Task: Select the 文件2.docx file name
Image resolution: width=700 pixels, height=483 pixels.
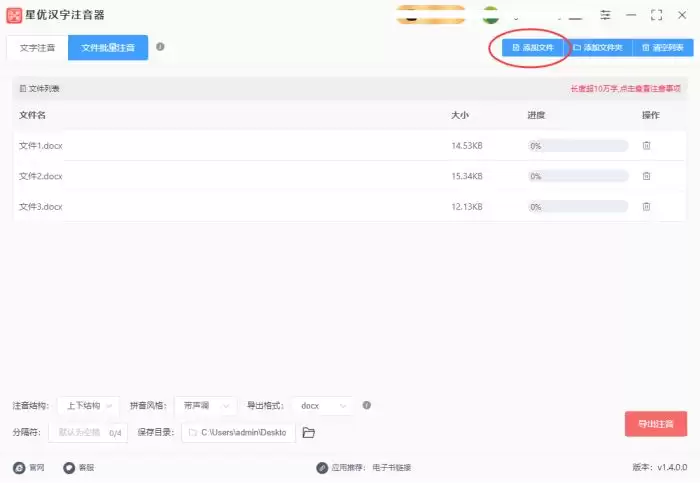Action: (x=41, y=176)
